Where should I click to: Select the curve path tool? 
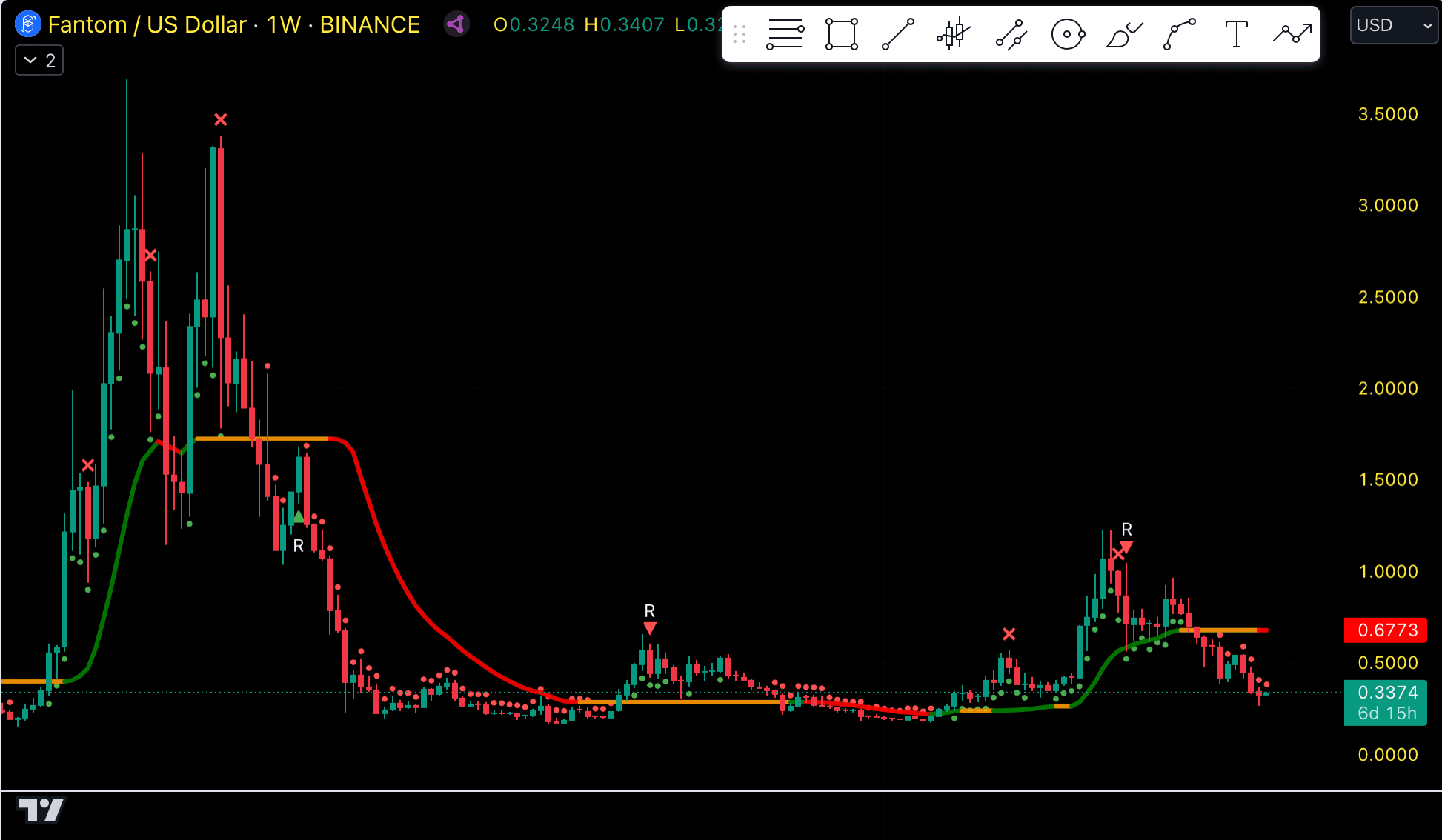tap(1180, 34)
